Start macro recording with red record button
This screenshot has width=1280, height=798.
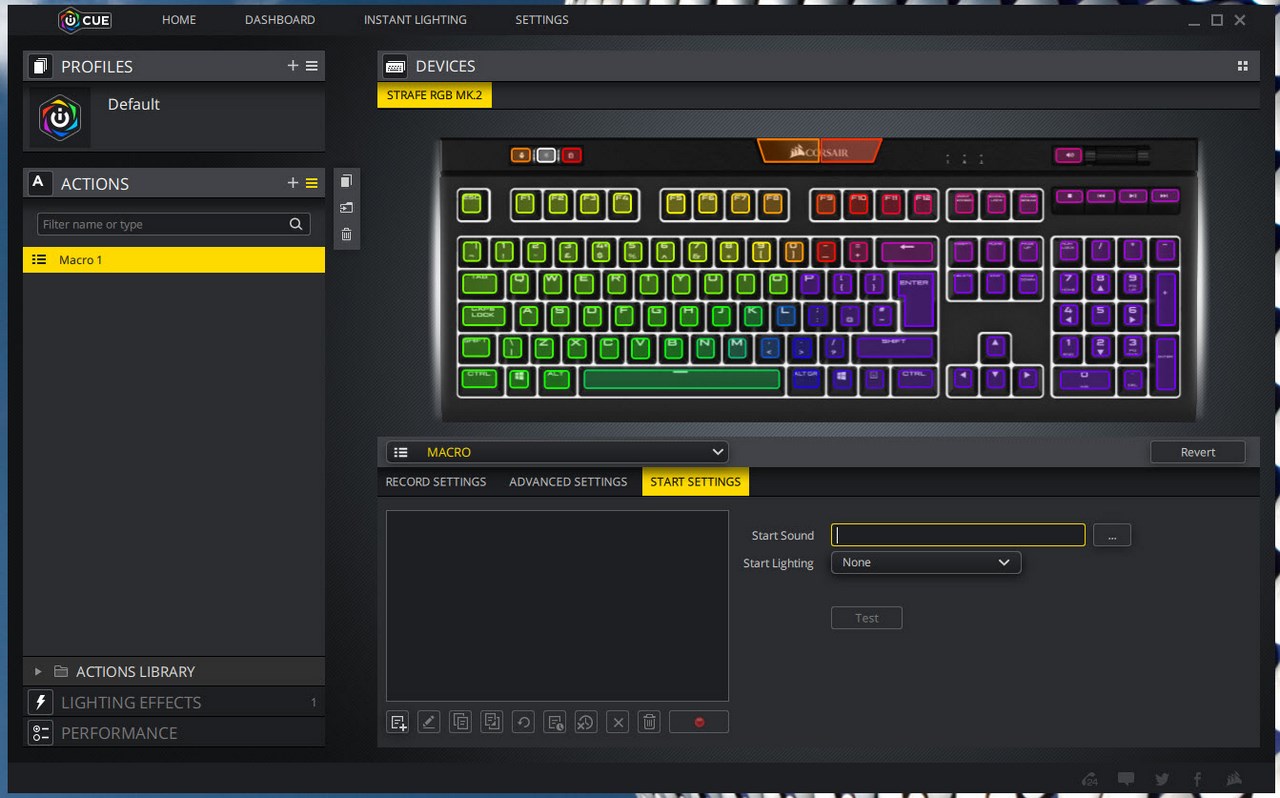pyautogui.click(x=699, y=722)
